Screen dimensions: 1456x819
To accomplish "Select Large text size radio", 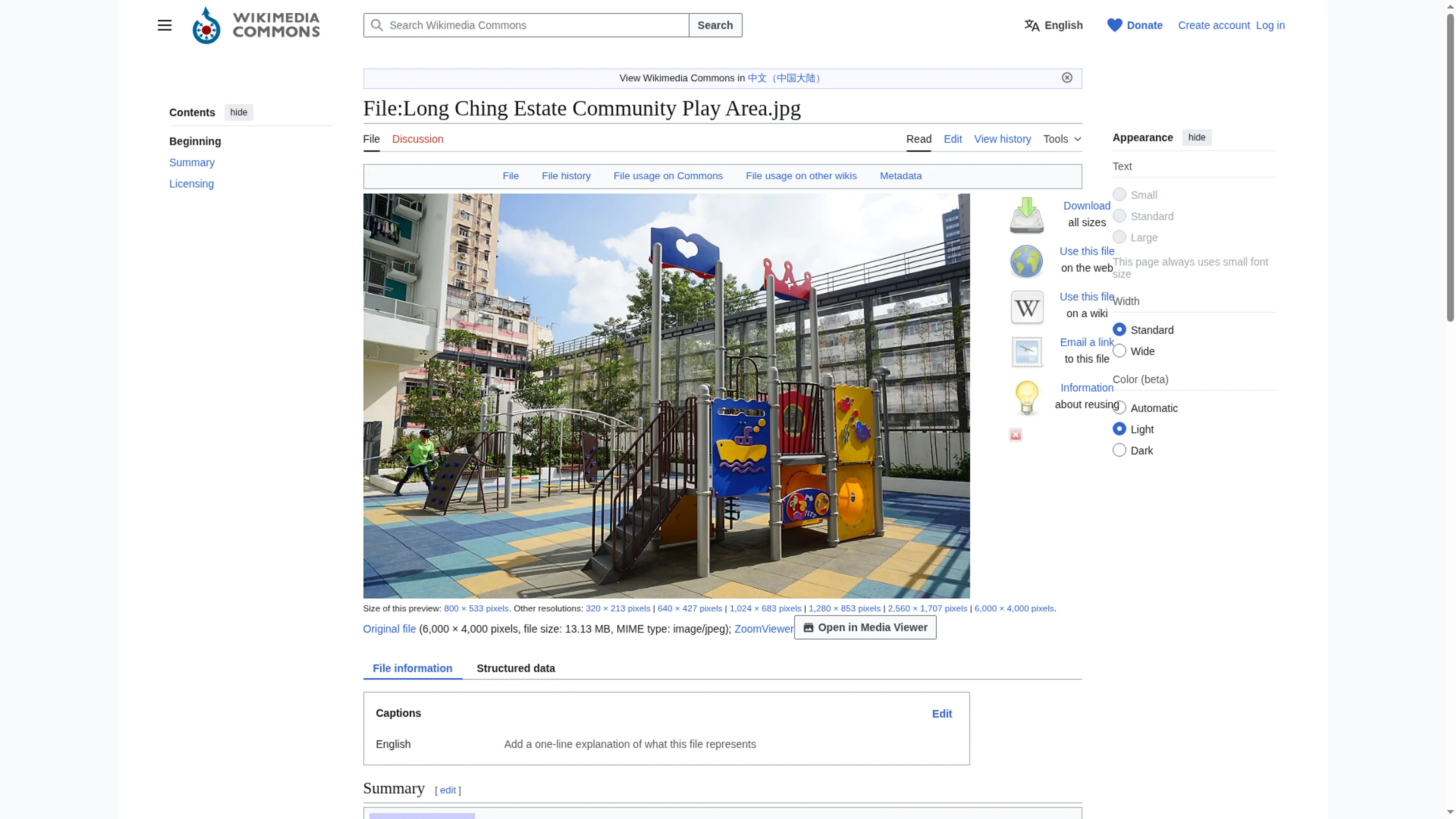I will pos(1119,237).
